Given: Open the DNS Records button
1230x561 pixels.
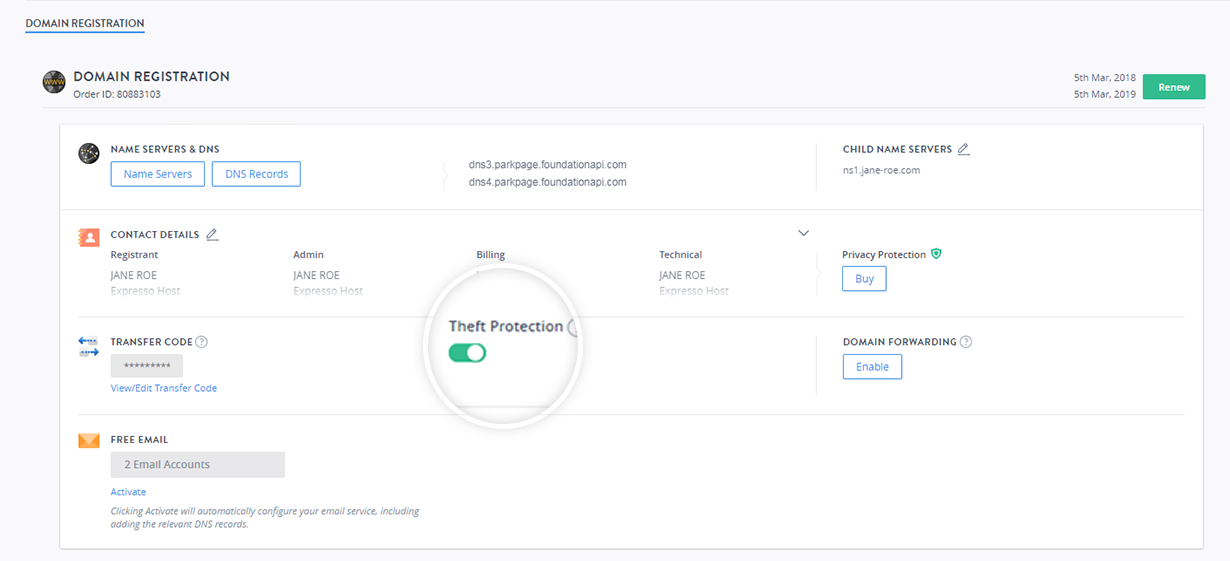Looking at the screenshot, I should (x=256, y=174).
